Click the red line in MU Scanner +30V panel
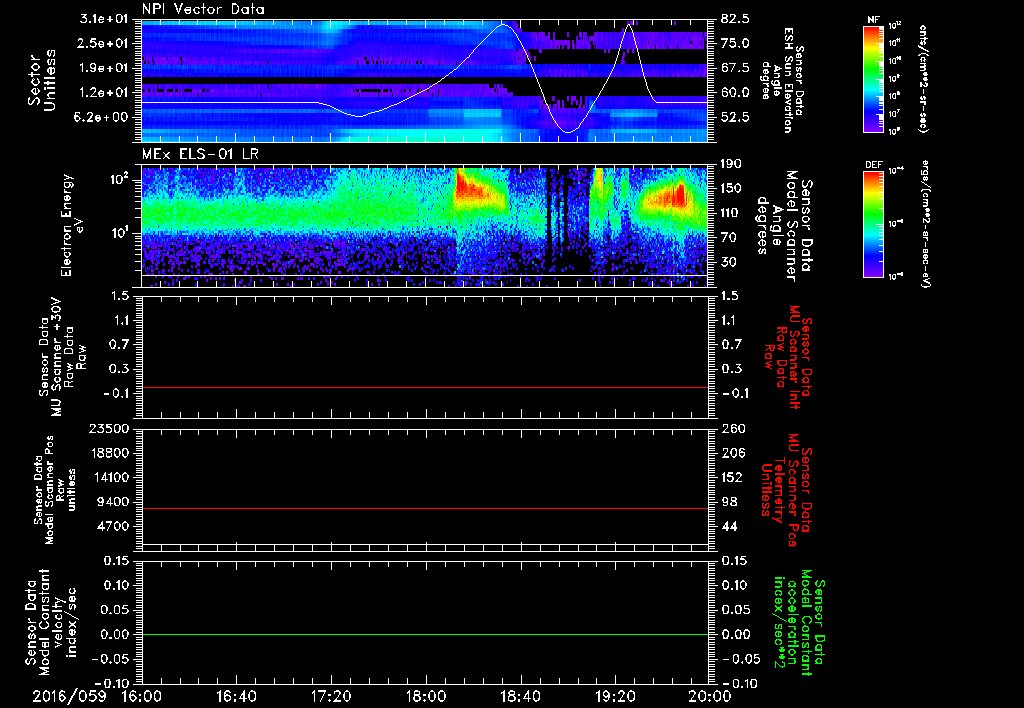Image resolution: width=1024 pixels, height=708 pixels. [x=425, y=388]
